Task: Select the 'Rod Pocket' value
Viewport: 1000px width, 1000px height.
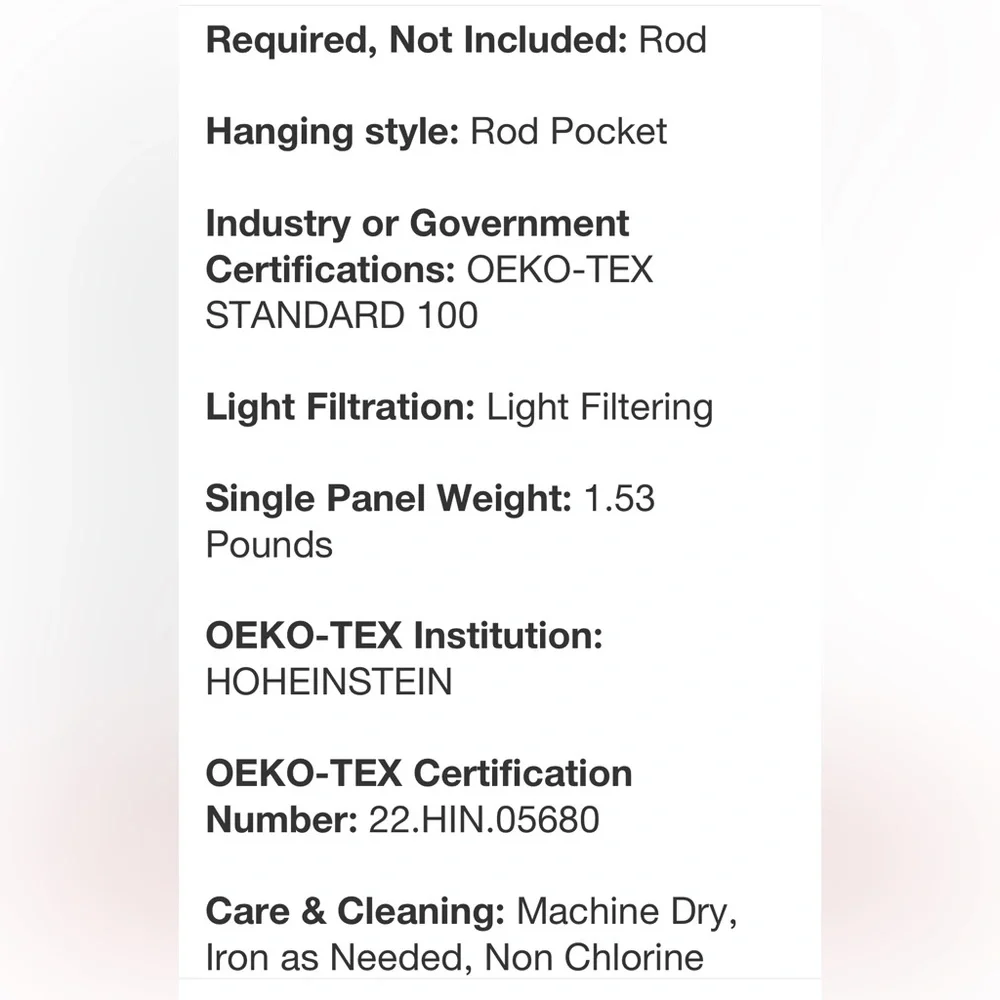Action: [x=568, y=131]
